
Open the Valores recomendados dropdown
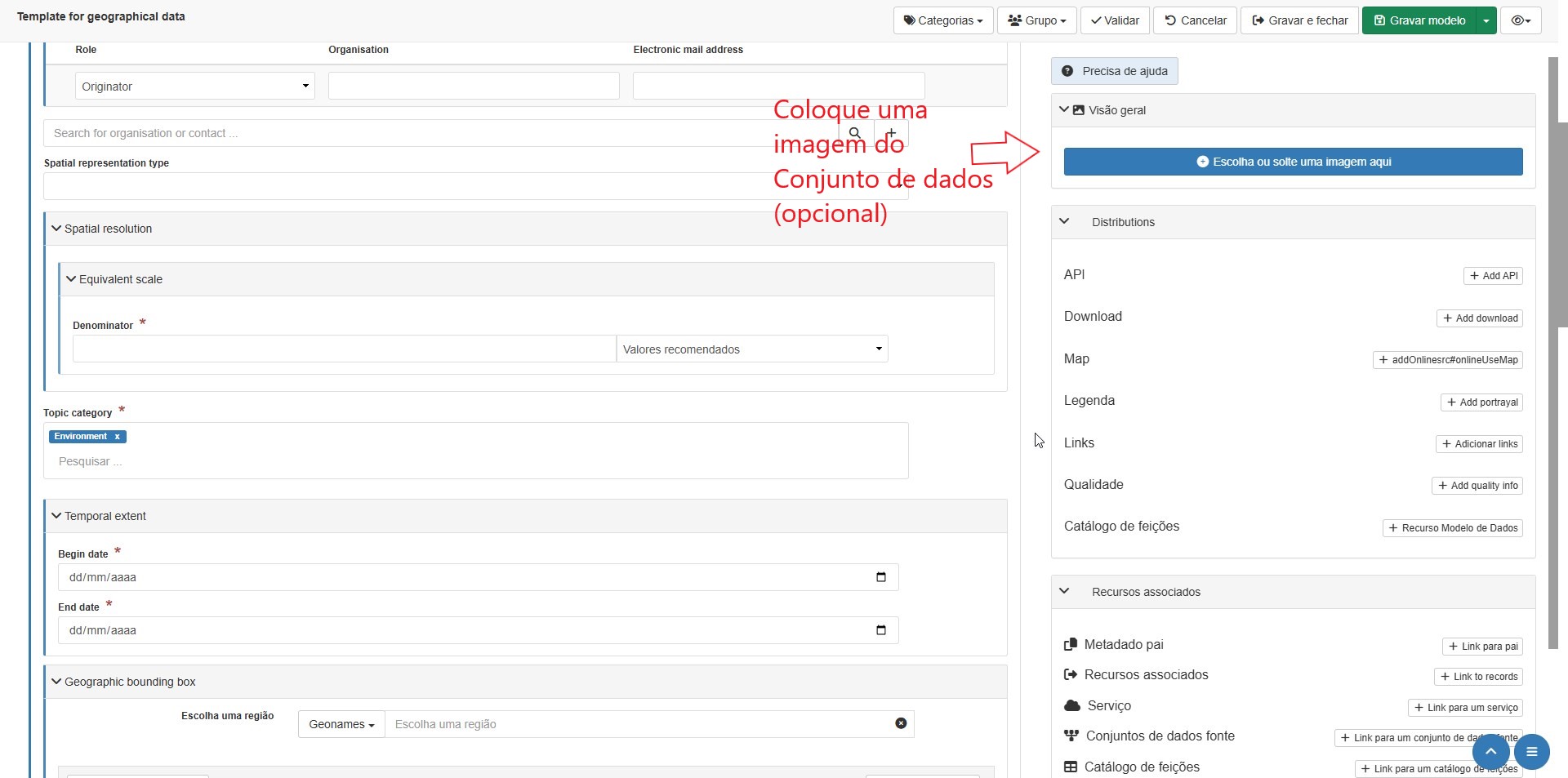[x=751, y=349]
